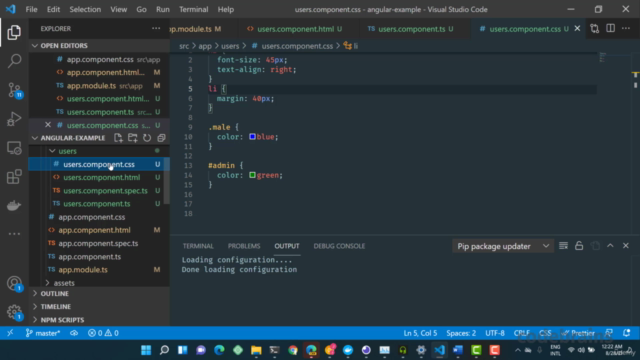Open Explorer views and more actions menu
640x360 pixels.
(x=156, y=29)
